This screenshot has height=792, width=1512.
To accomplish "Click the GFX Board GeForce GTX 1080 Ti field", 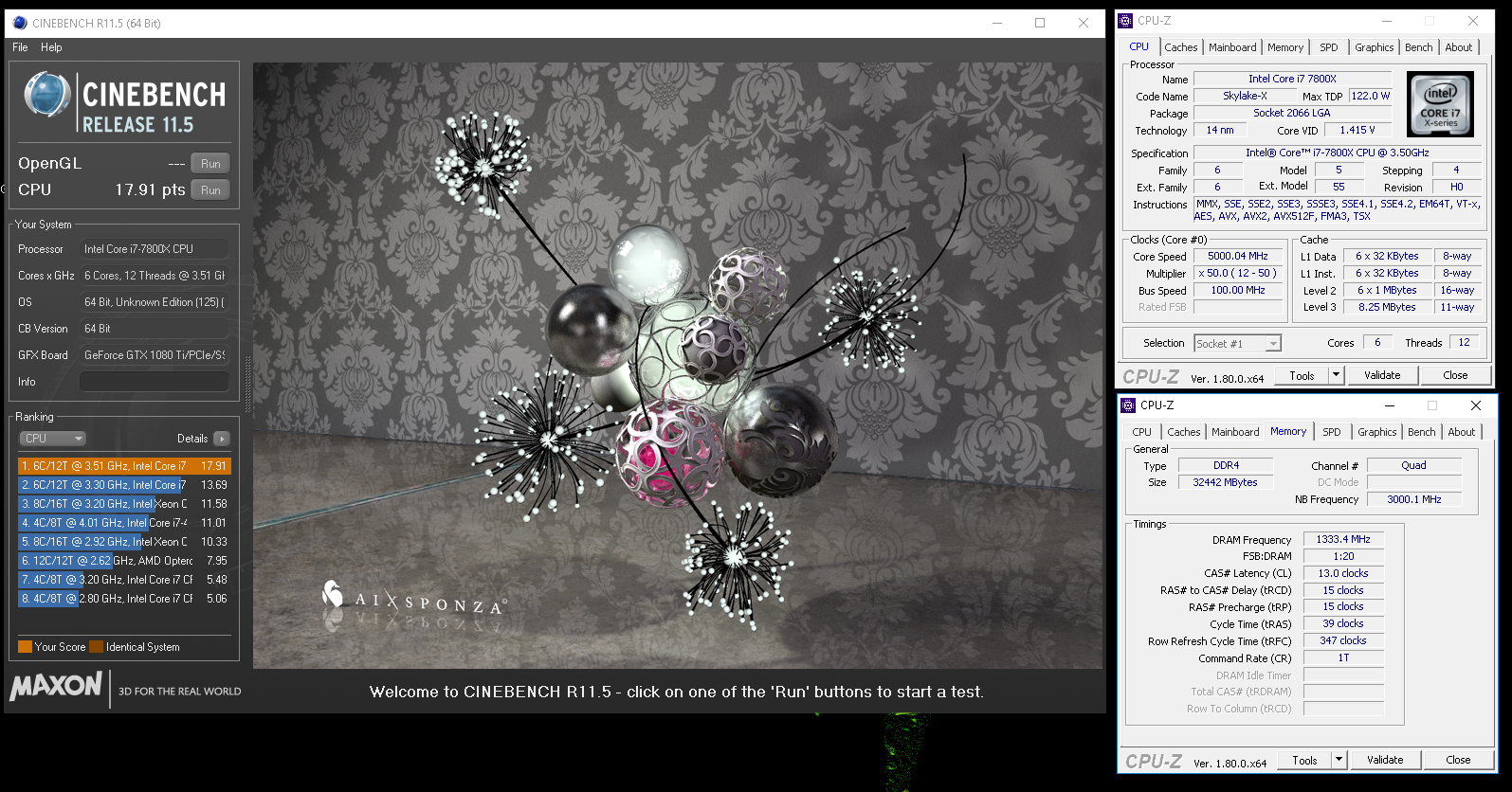I will pyautogui.click(x=155, y=355).
